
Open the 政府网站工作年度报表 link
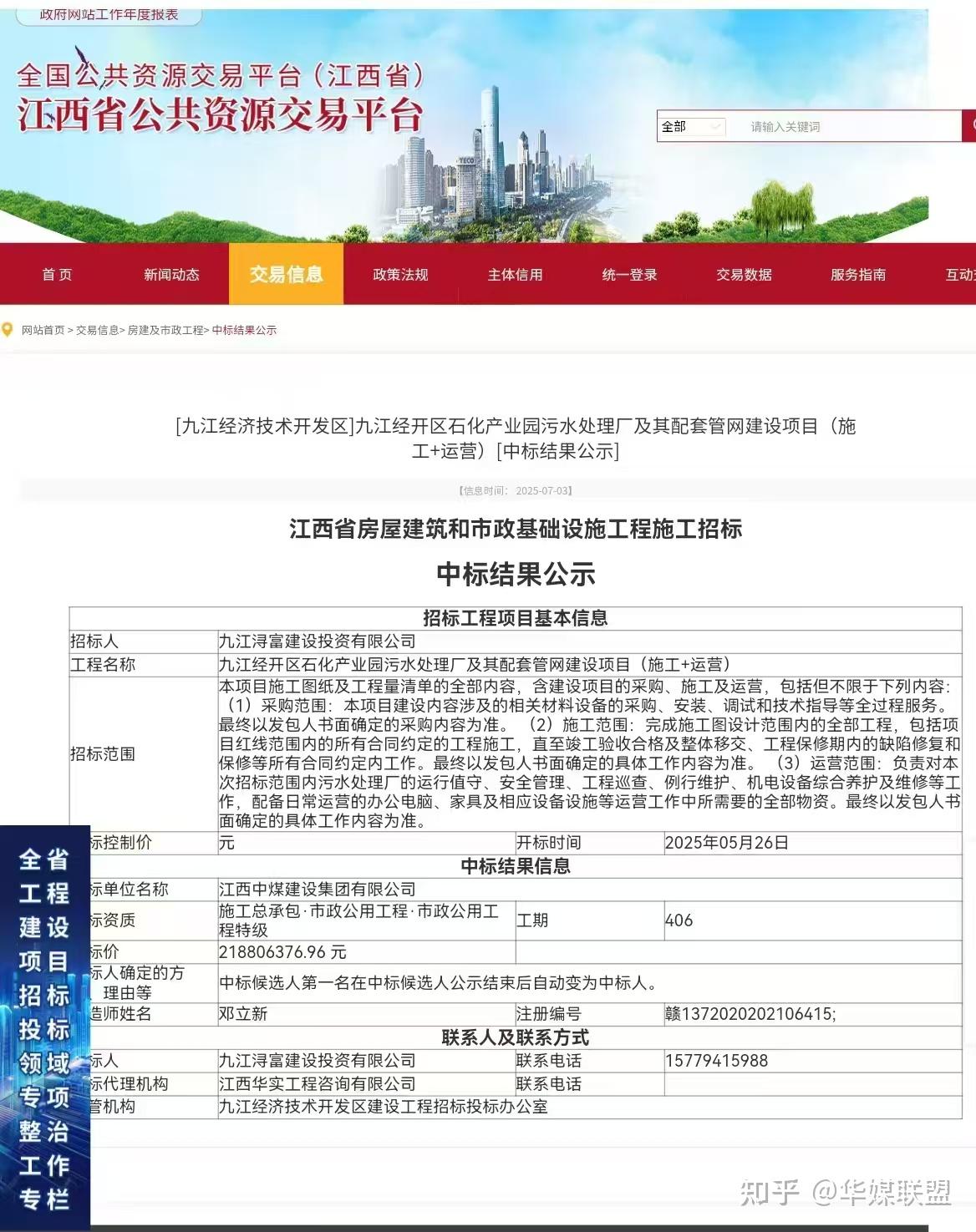click(x=108, y=14)
